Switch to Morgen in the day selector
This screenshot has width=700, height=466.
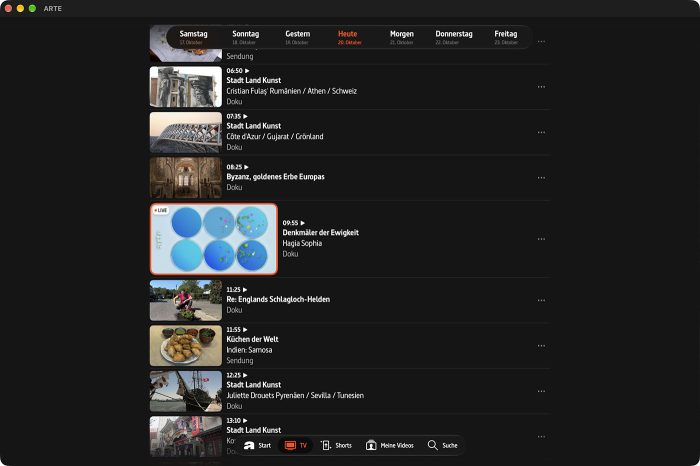tap(401, 37)
